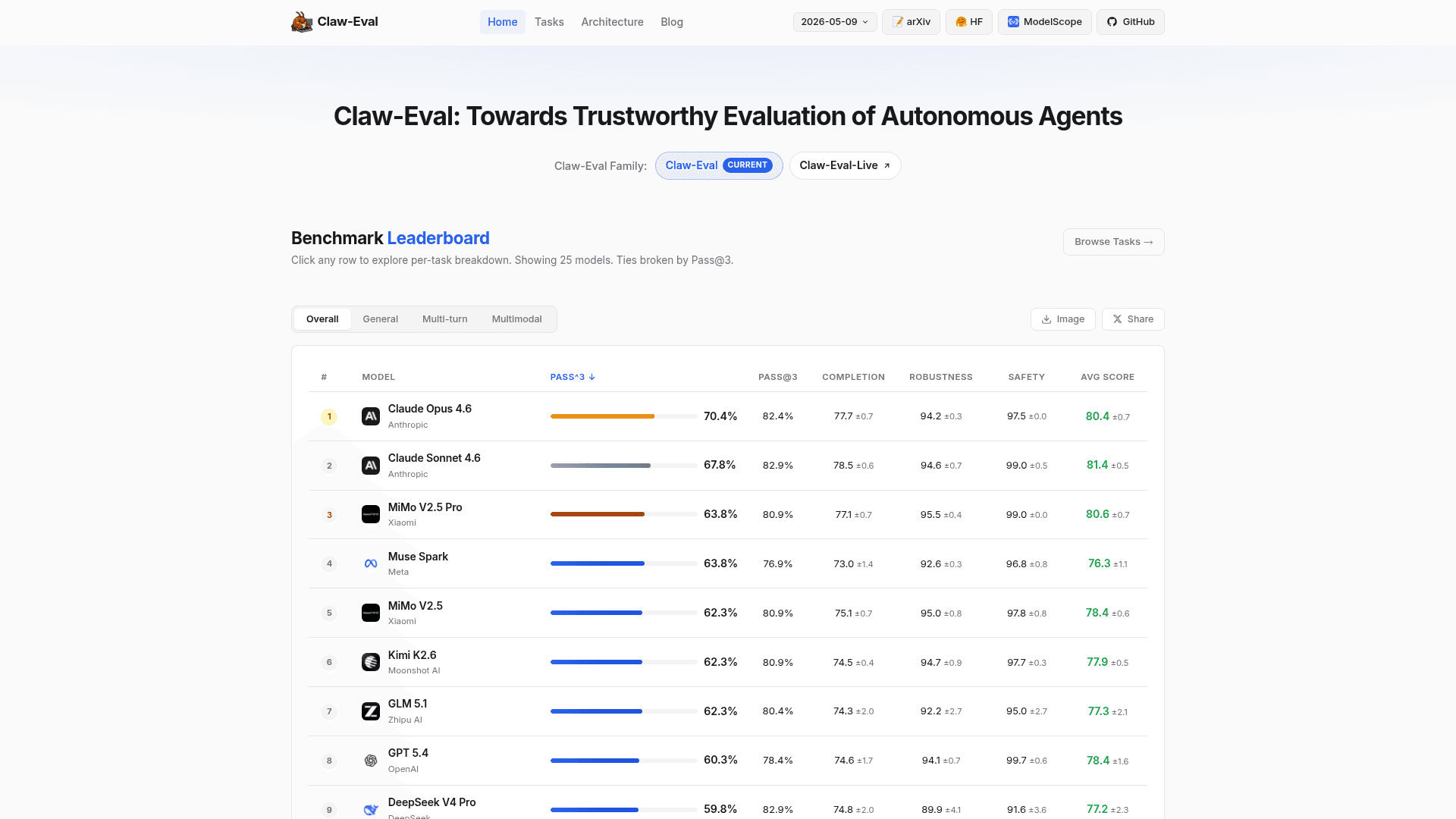1456x819 pixels.
Task: Click Xiaomi logo beside MiMo V2.5 Pro
Action: pyautogui.click(x=371, y=514)
